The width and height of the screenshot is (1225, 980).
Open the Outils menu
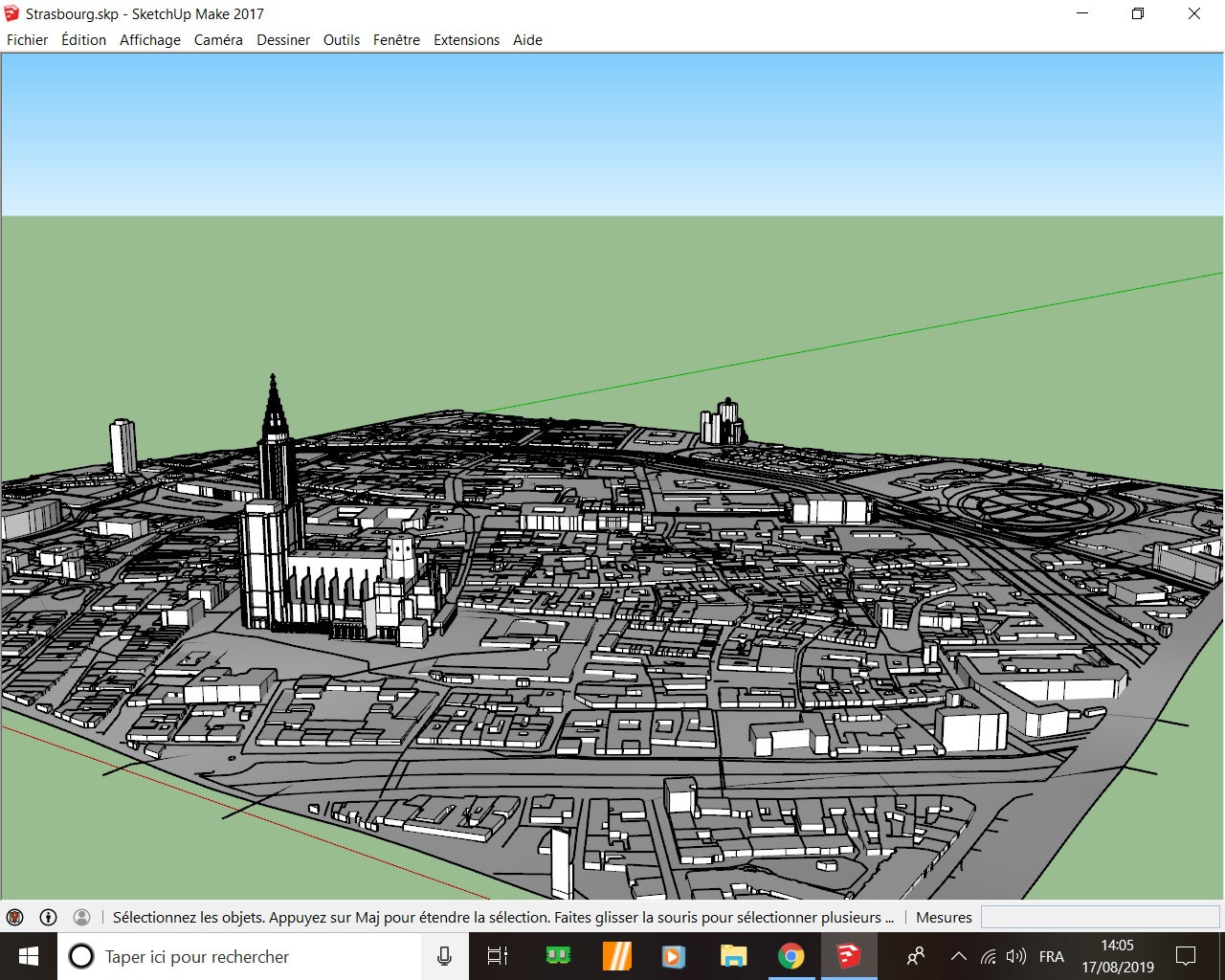pyautogui.click(x=342, y=40)
